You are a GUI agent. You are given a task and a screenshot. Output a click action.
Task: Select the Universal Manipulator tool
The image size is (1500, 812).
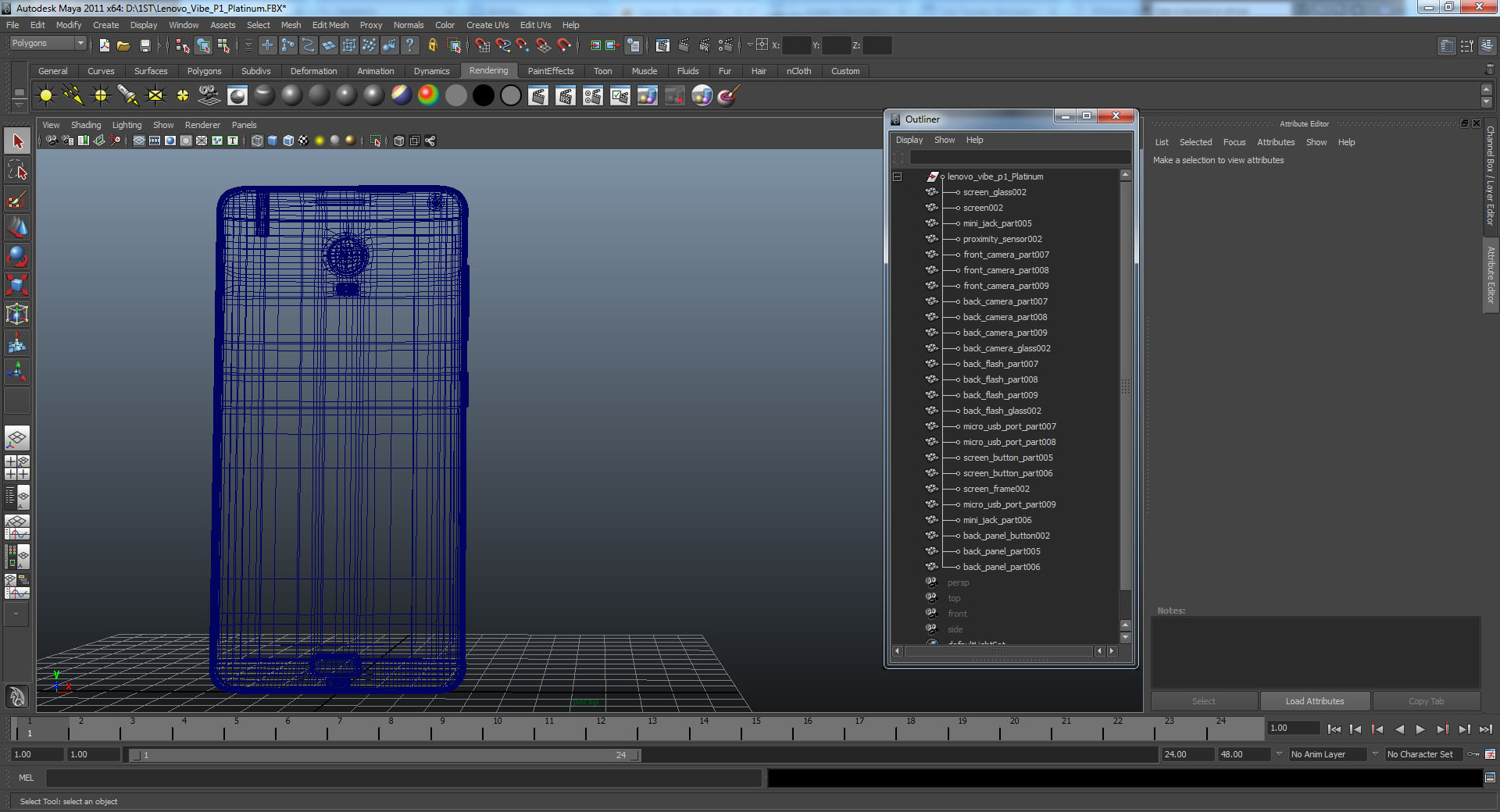coord(17,314)
